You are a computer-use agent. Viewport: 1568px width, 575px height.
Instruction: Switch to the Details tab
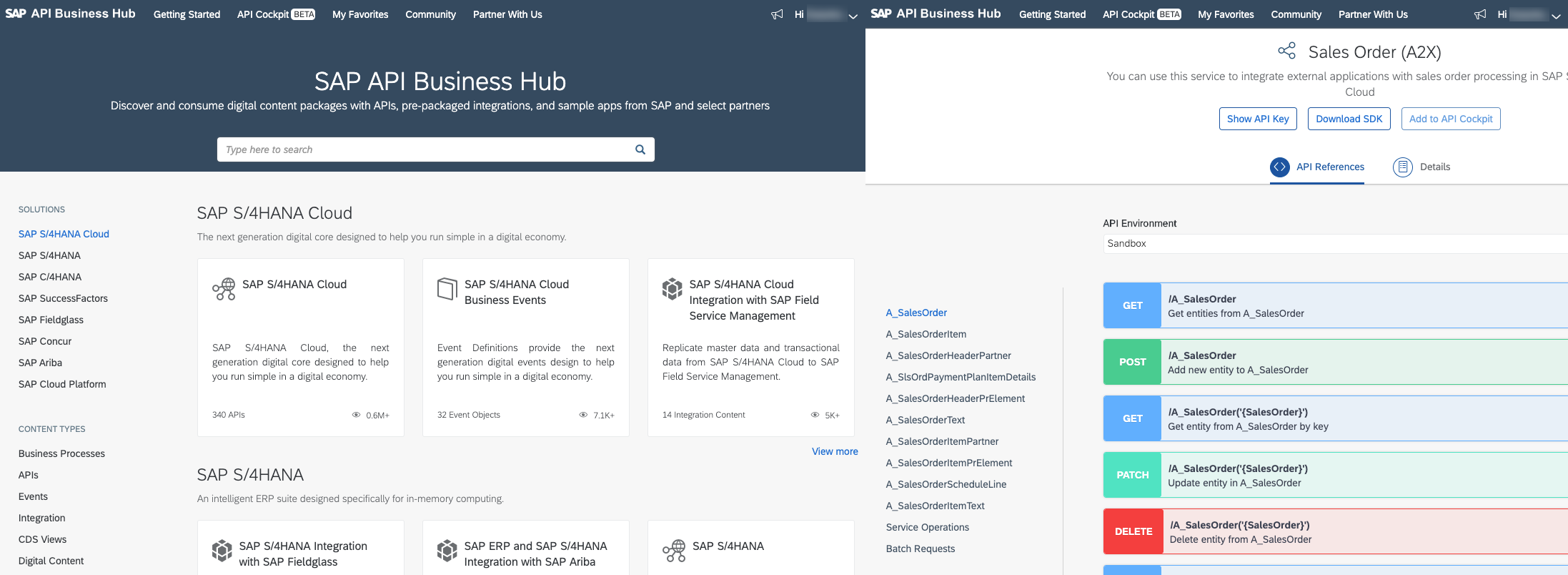tap(1421, 167)
